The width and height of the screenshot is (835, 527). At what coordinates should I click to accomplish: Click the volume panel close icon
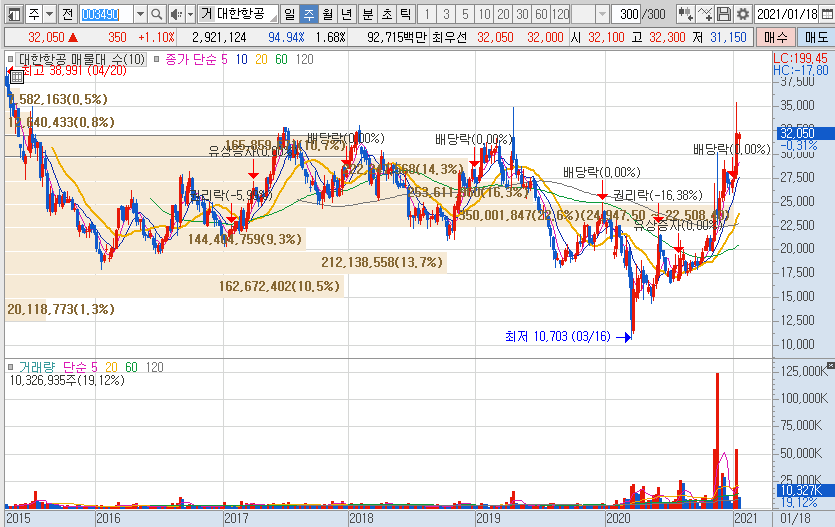830,365
